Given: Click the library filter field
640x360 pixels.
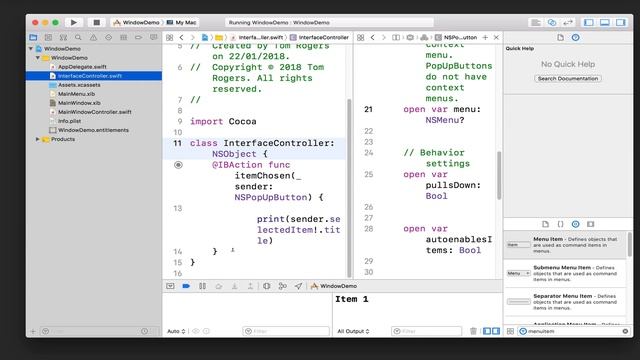Looking at the screenshot, I should coord(573,331).
